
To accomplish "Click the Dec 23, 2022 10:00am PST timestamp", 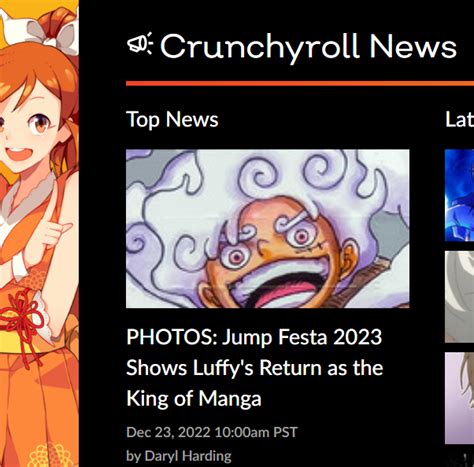I will (x=212, y=433).
